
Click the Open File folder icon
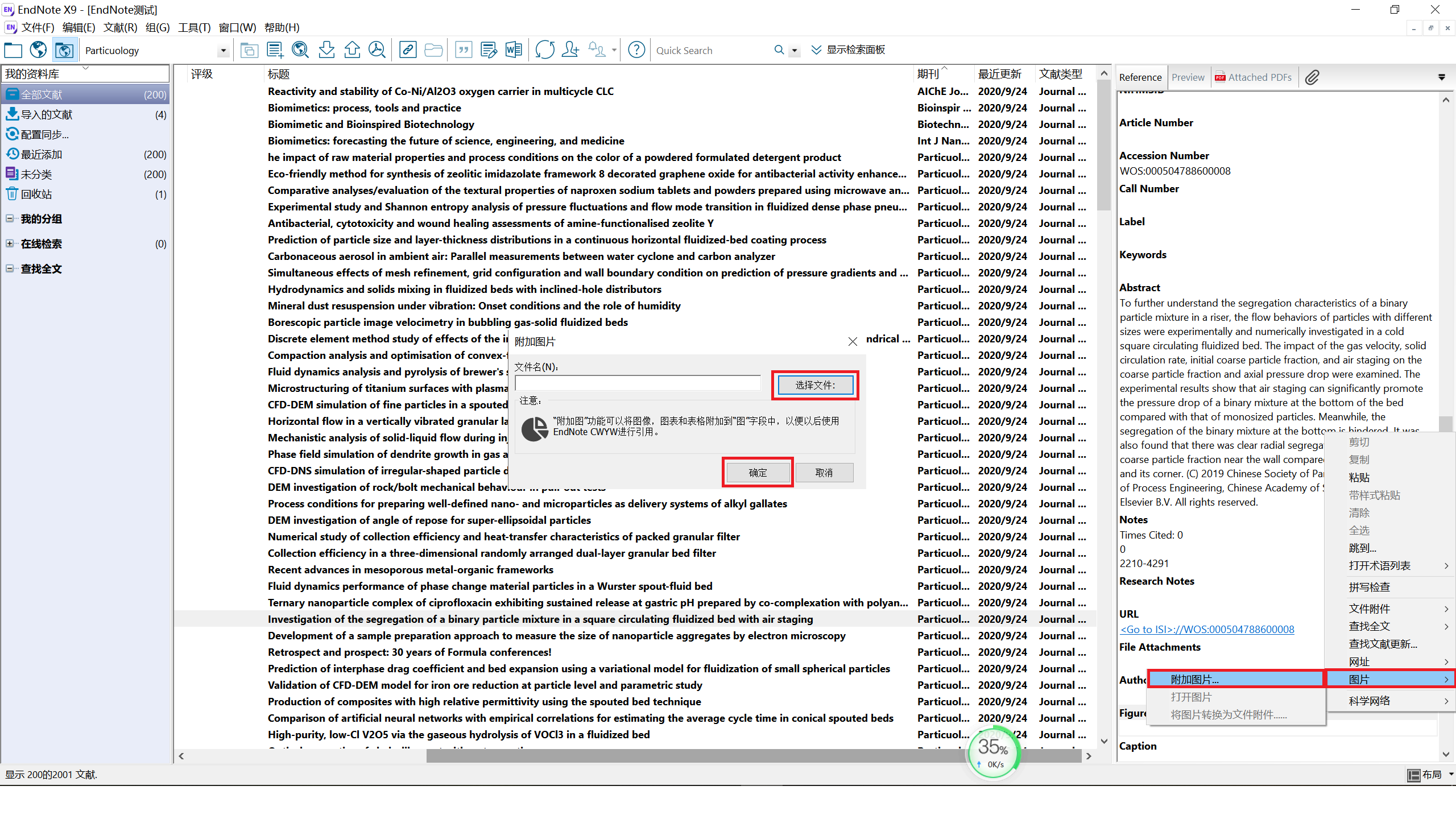click(x=433, y=50)
